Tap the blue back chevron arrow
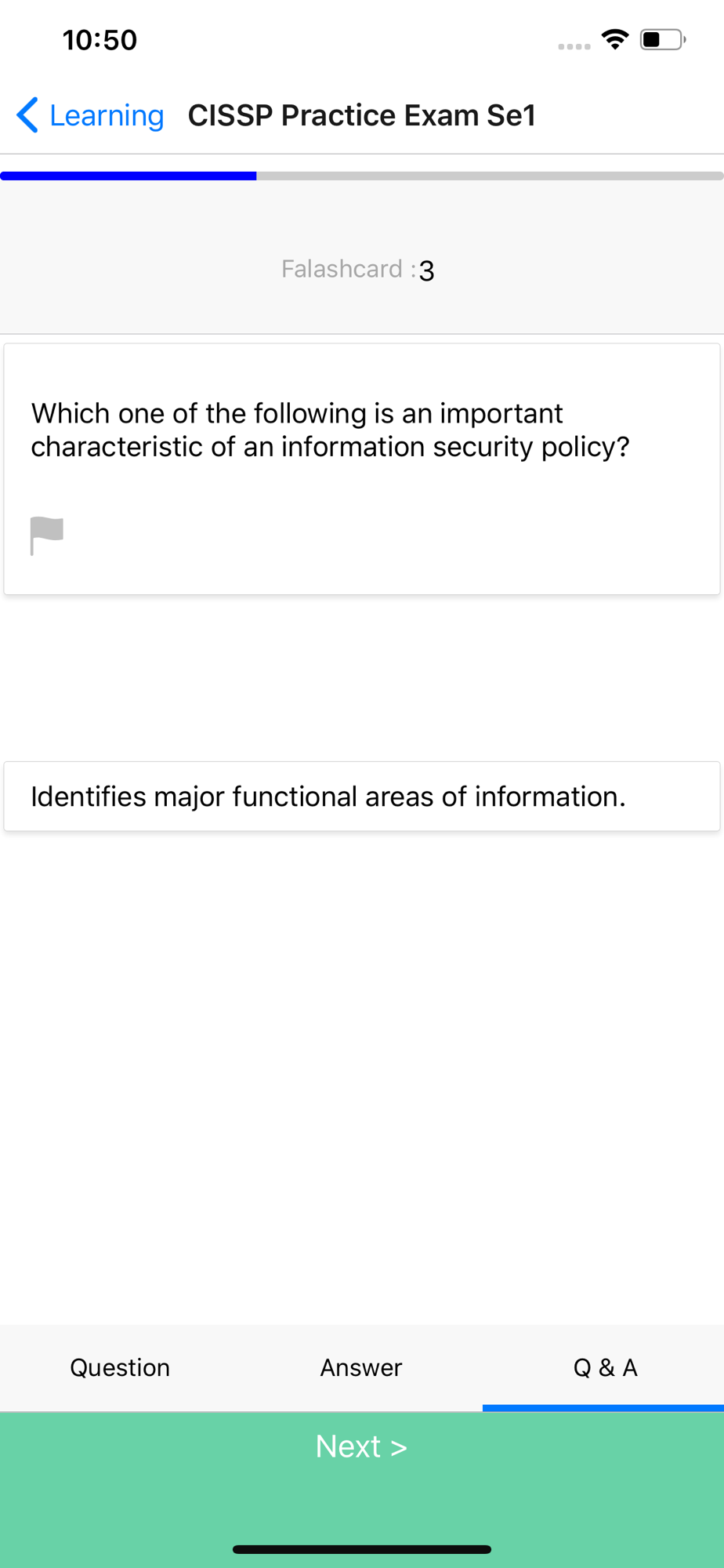The image size is (724, 1568). [x=27, y=115]
